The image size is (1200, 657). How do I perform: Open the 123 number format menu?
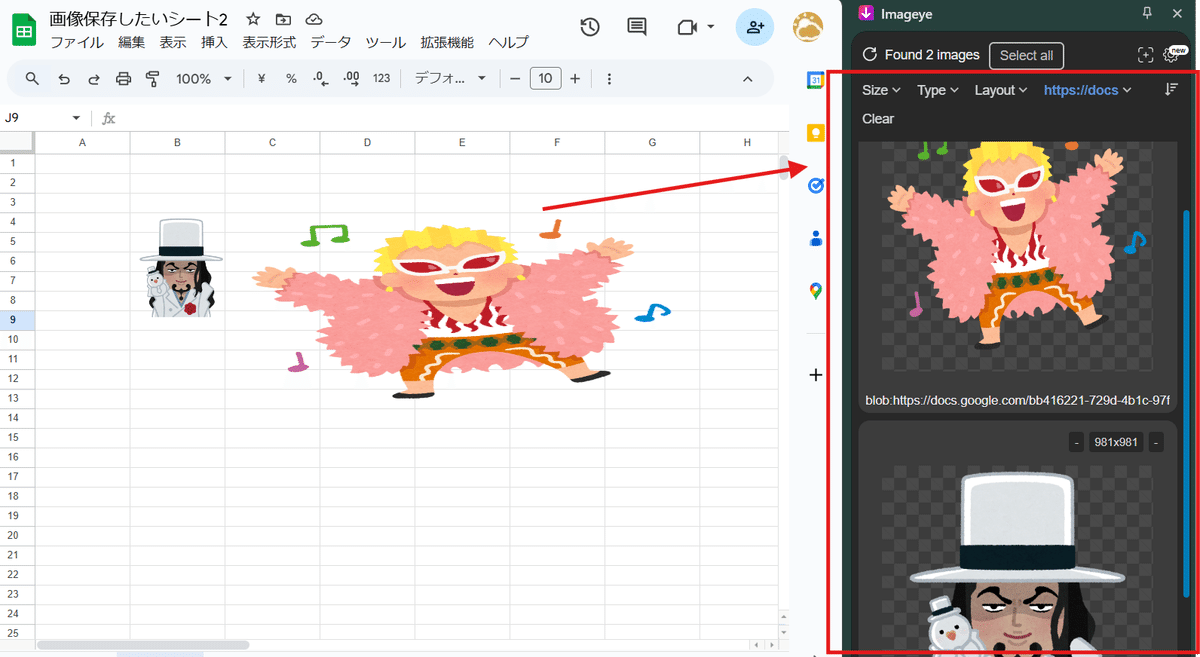(381, 79)
